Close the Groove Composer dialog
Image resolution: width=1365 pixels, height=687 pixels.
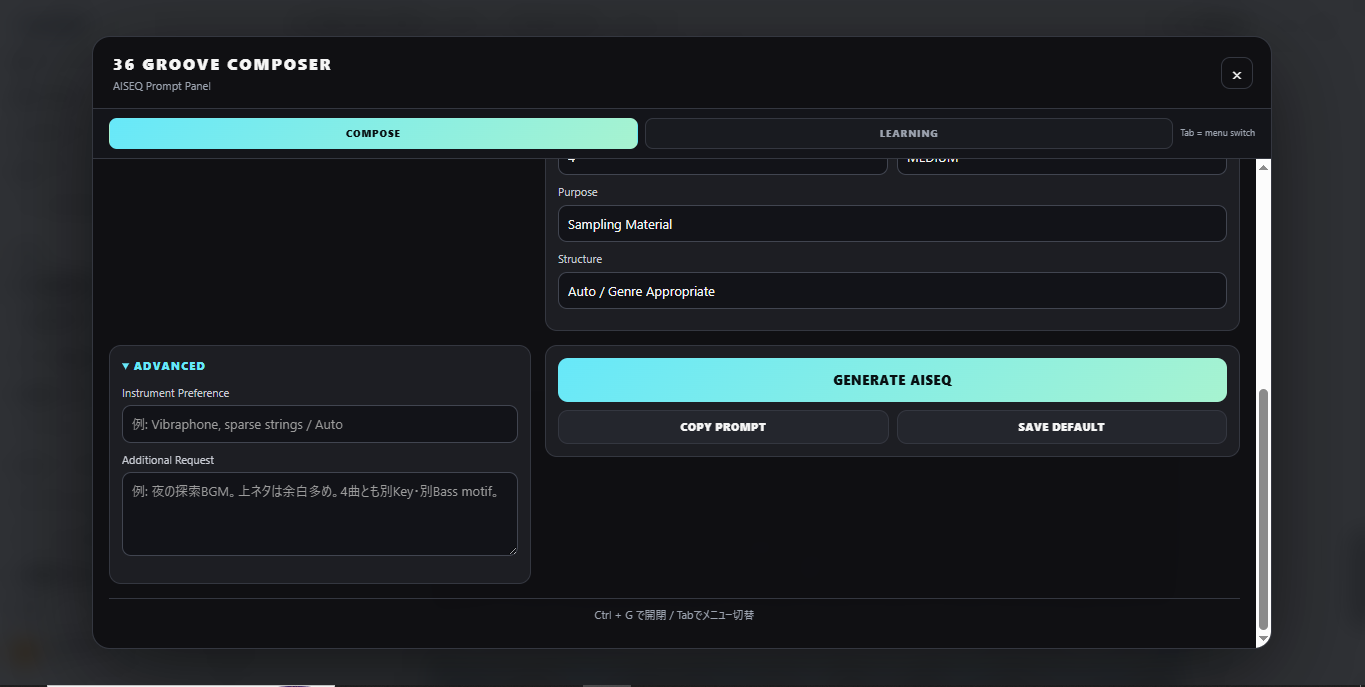(1236, 74)
